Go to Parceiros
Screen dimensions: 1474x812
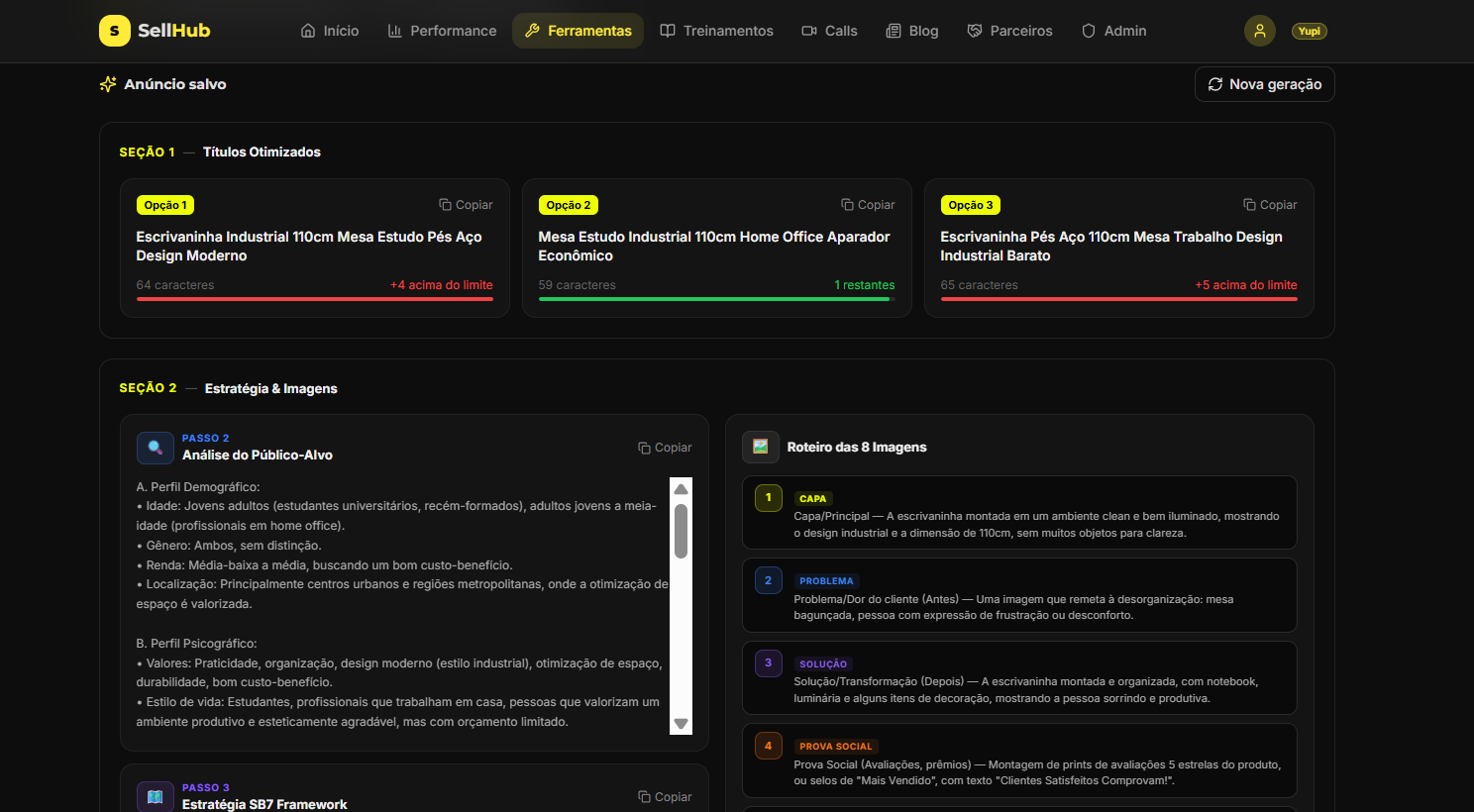coord(1009,31)
